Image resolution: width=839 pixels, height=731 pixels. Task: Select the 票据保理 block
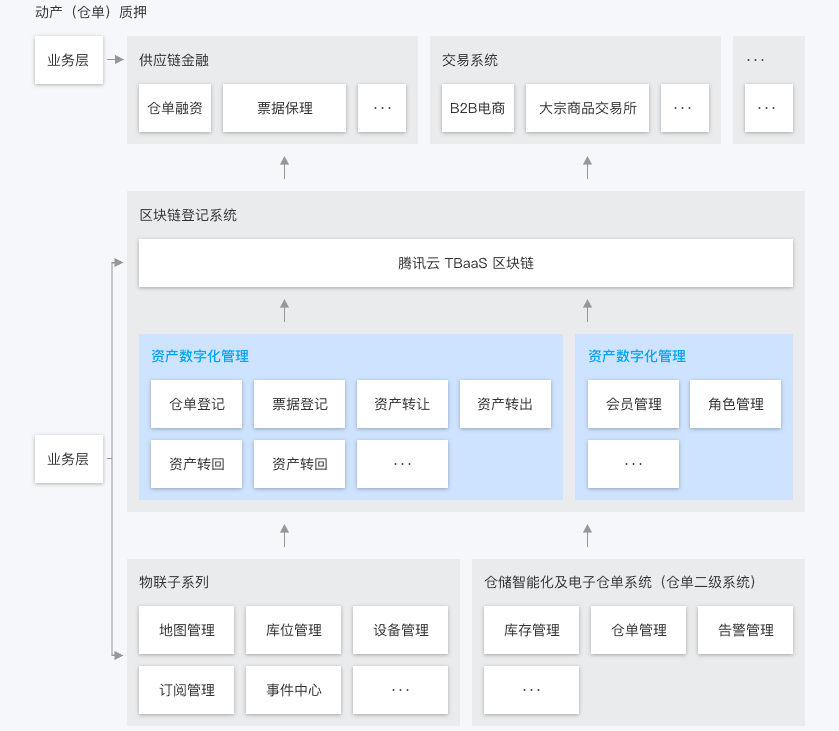pos(284,108)
